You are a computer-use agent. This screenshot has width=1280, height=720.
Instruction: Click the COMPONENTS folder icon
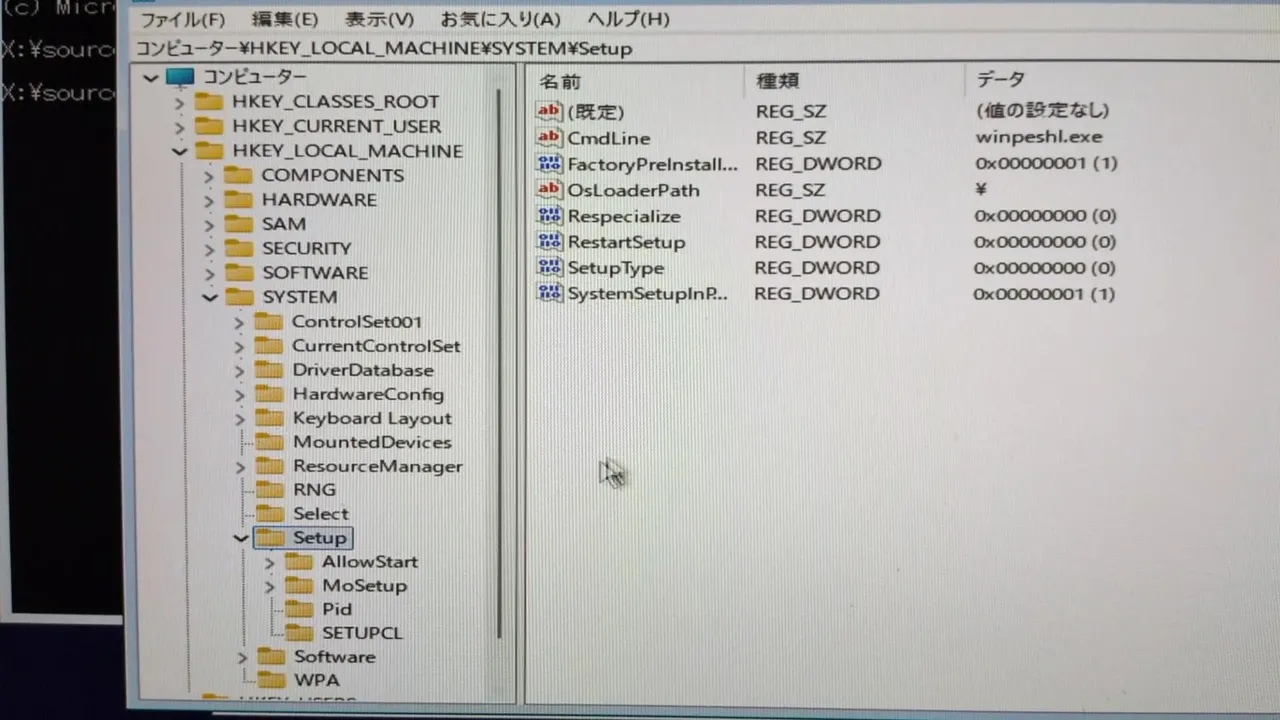(239, 175)
